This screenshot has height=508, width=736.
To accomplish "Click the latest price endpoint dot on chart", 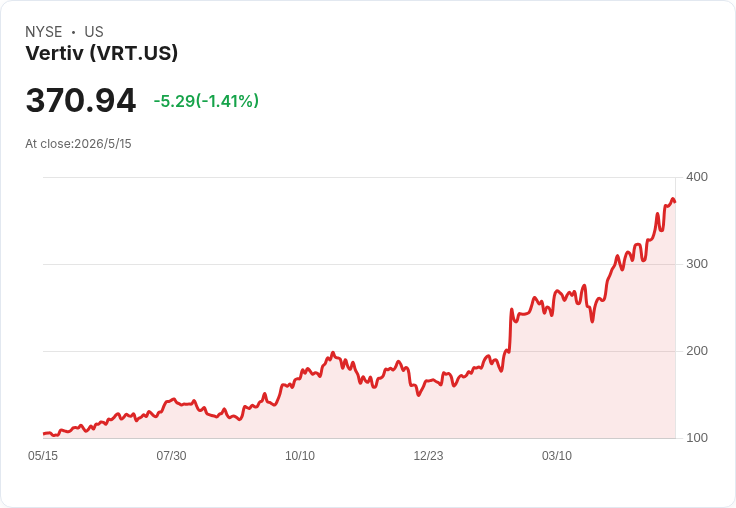I will tap(675, 202).
